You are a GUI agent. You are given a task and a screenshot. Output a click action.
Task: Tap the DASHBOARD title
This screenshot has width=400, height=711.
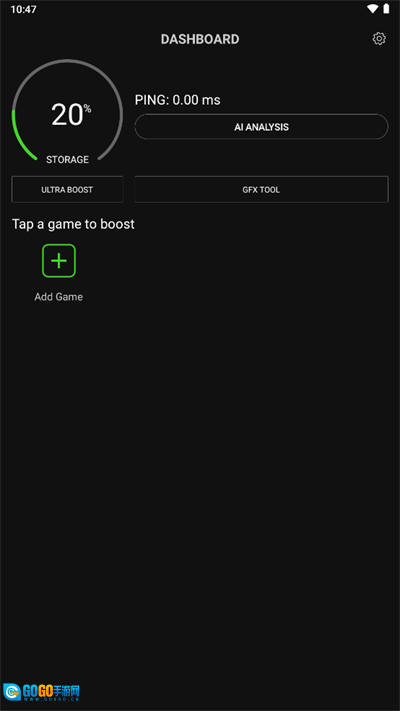pos(200,39)
